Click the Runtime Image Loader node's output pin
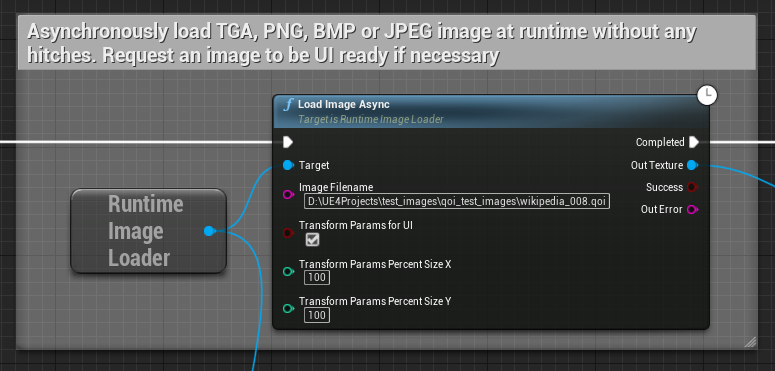The width and height of the screenshot is (775, 371). click(x=209, y=231)
